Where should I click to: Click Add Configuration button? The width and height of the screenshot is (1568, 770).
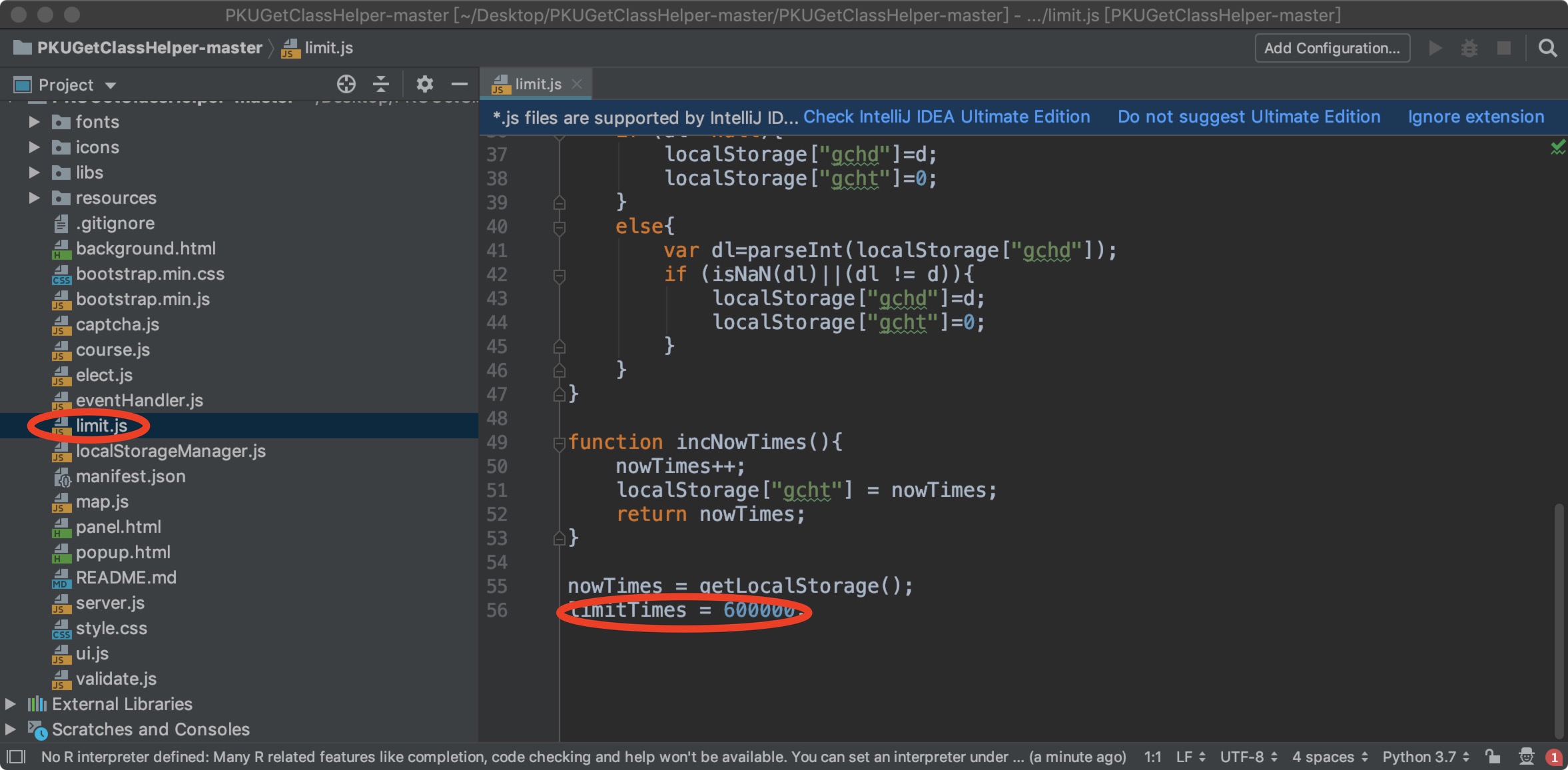pos(1332,48)
